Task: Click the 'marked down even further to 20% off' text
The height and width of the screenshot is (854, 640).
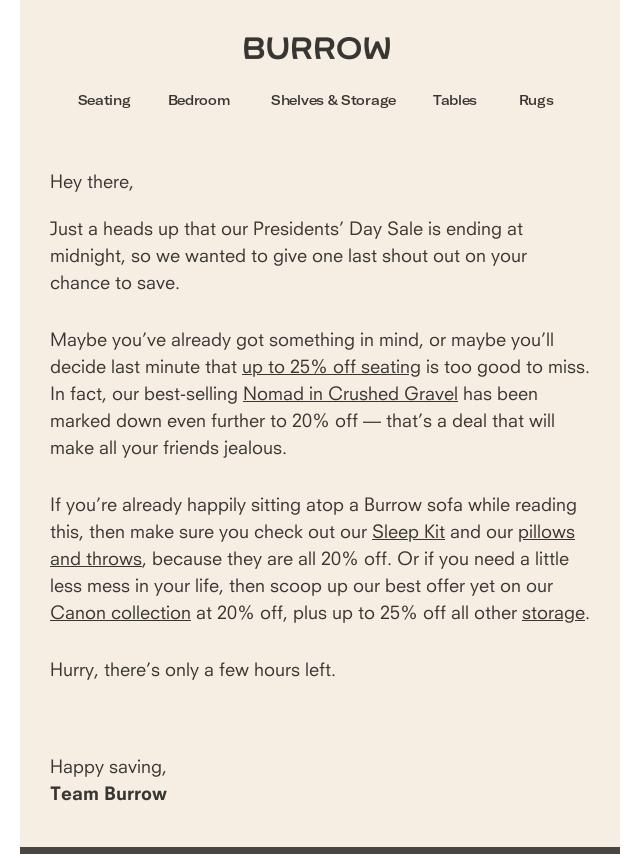Action: 204,421
